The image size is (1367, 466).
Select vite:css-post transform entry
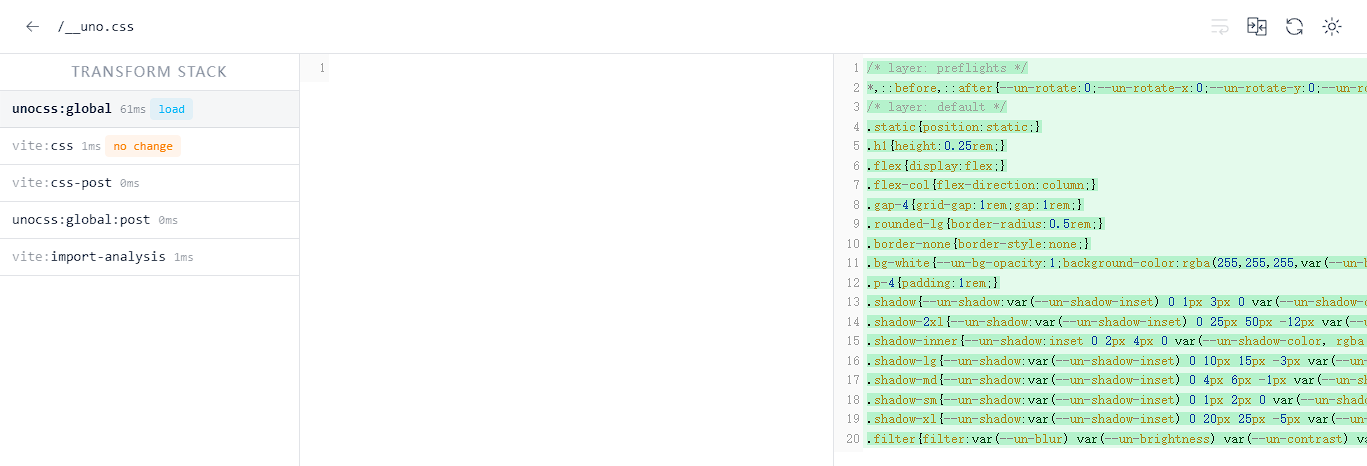149,183
